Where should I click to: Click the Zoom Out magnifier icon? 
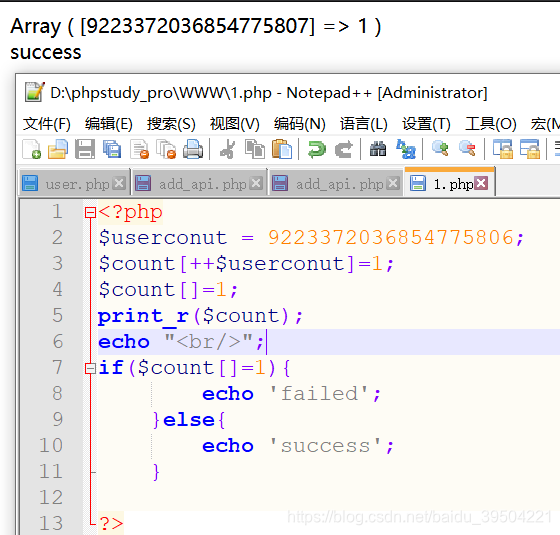(467, 148)
